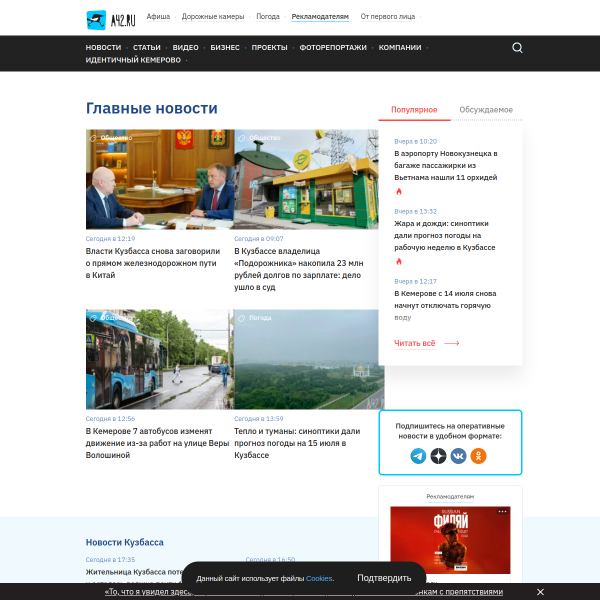Screen dimensions: 600x600
Task: Click the Рекламодателям top link
Action: click(x=320, y=16)
